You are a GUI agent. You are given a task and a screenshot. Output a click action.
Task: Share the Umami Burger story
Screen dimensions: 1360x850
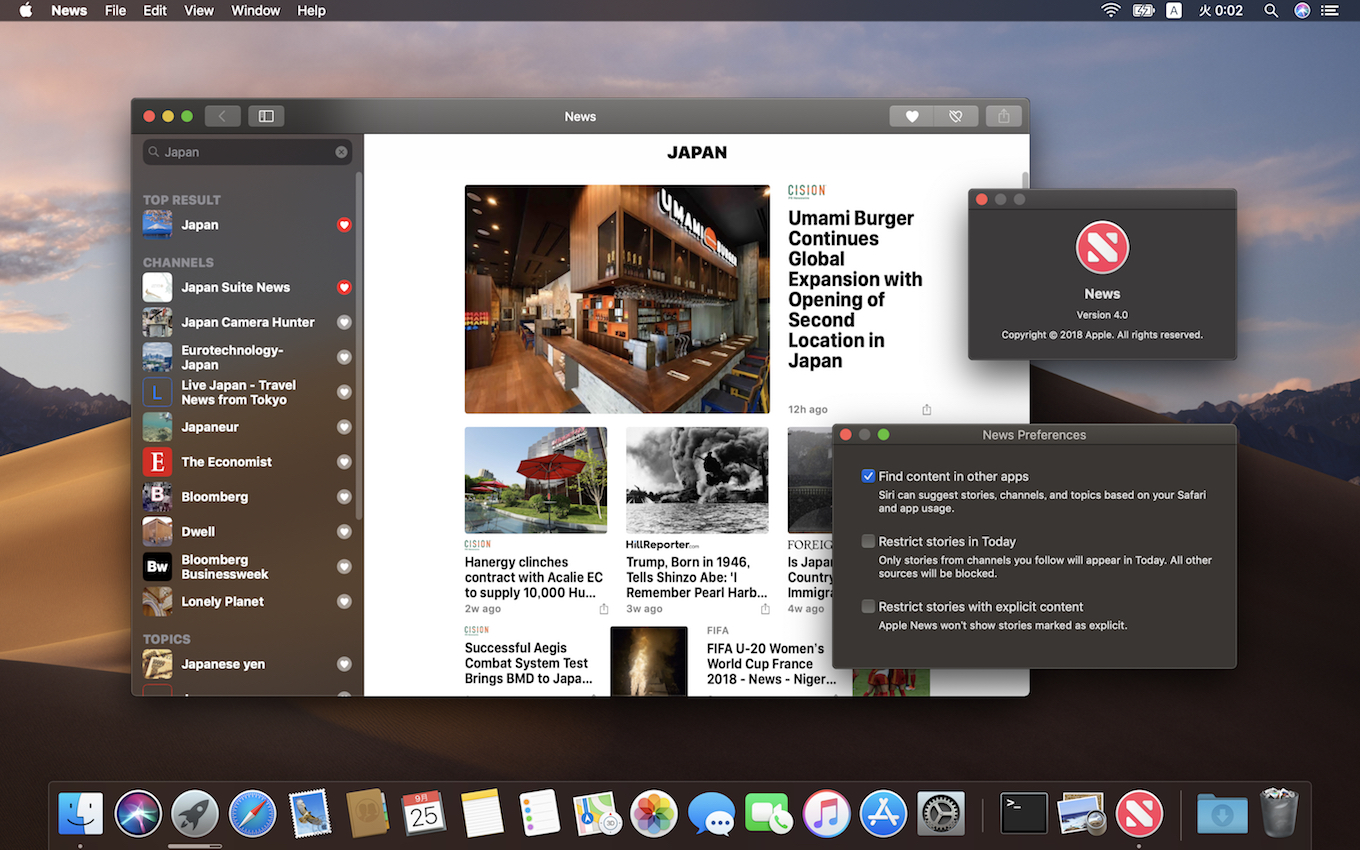click(927, 410)
